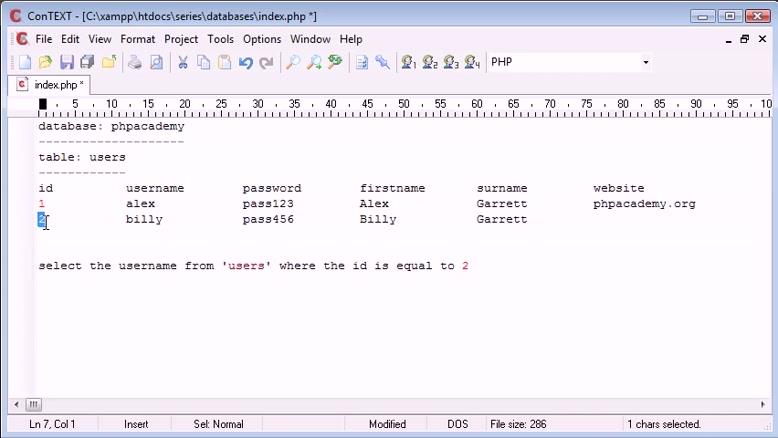Paste from clipboard toolbar icon
Viewport: 778px width, 438px height.
coord(225,63)
